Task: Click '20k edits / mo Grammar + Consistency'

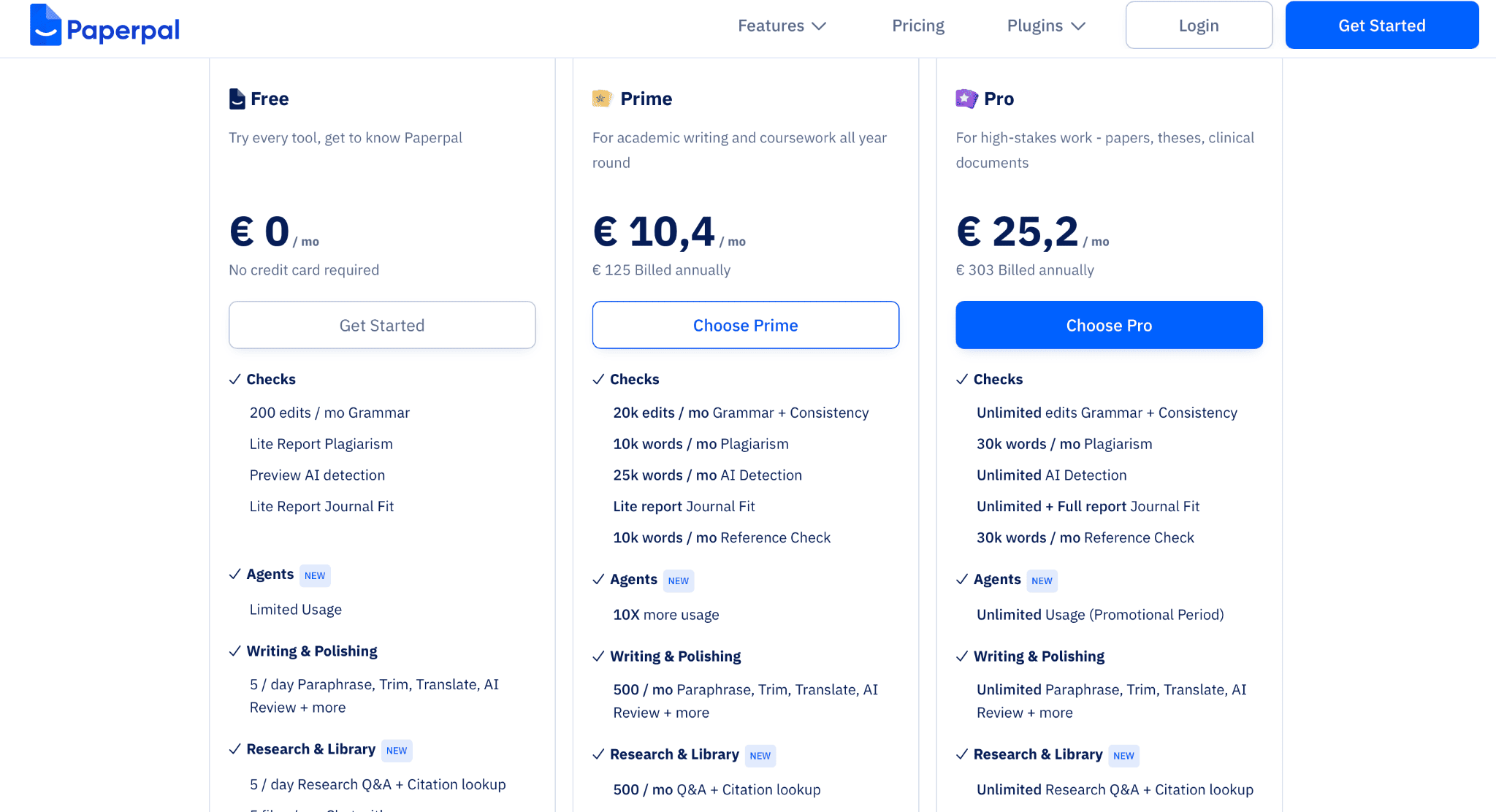Action: tap(741, 413)
